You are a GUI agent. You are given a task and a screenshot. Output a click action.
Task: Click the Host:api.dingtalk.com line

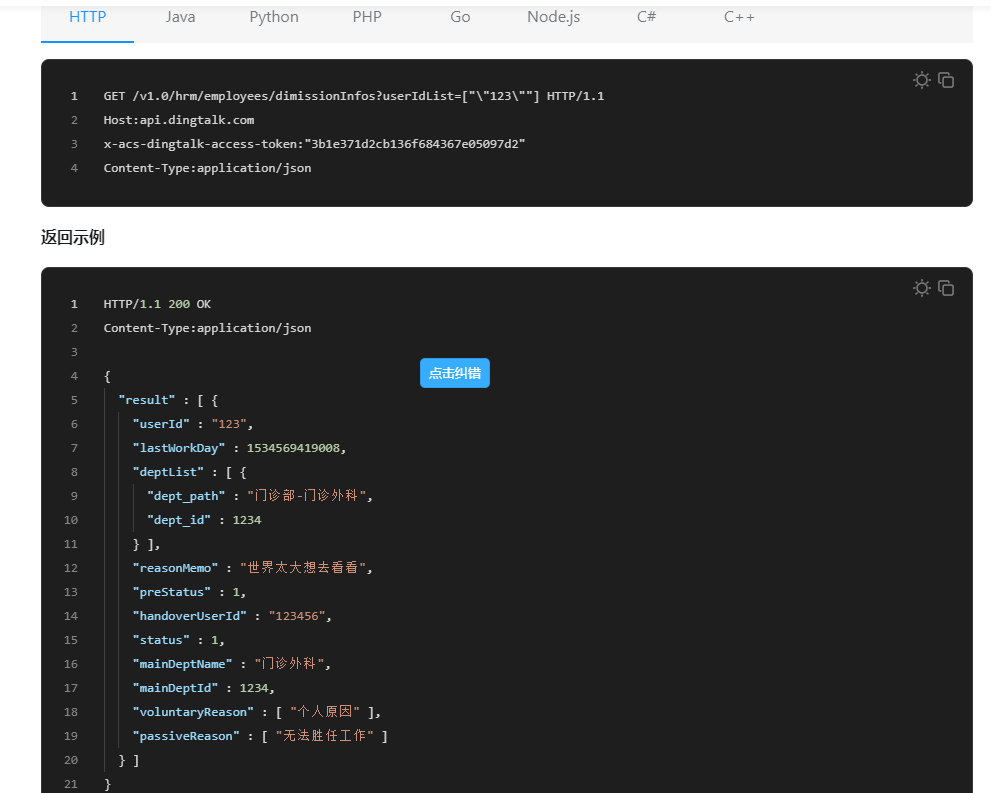click(179, 120)
